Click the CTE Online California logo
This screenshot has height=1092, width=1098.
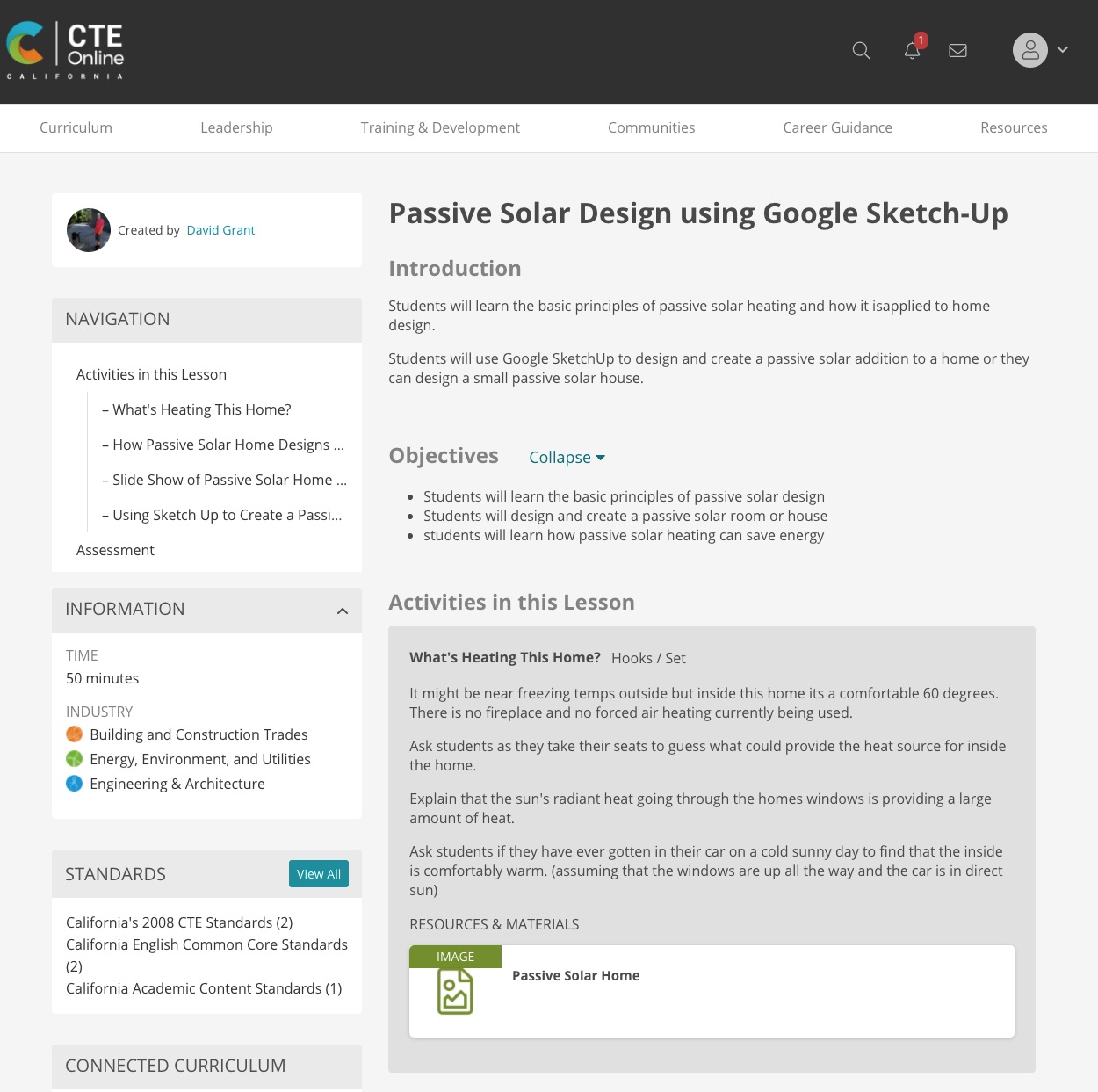[66, 50]
